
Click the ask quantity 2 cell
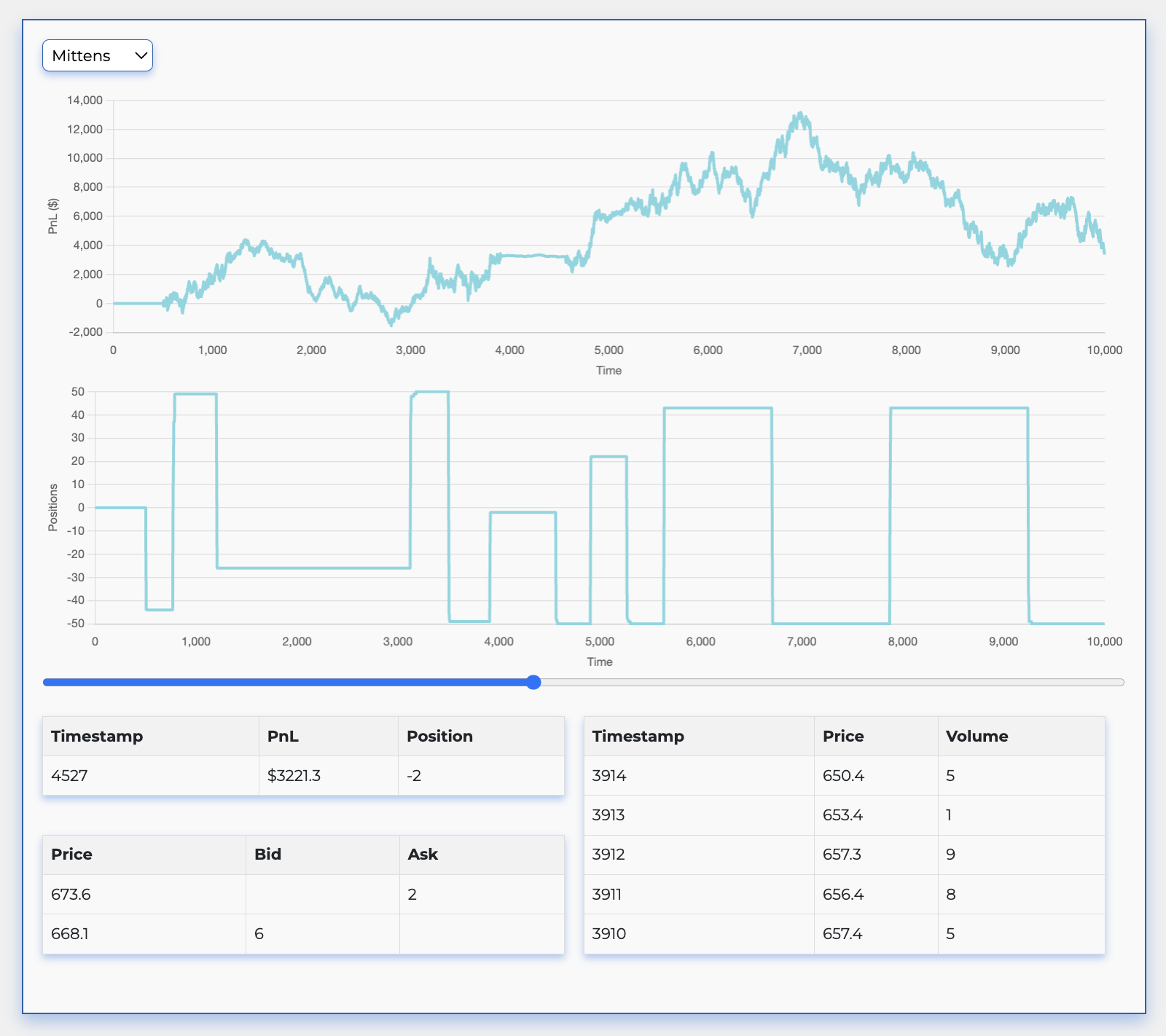[x=482, y=894]
